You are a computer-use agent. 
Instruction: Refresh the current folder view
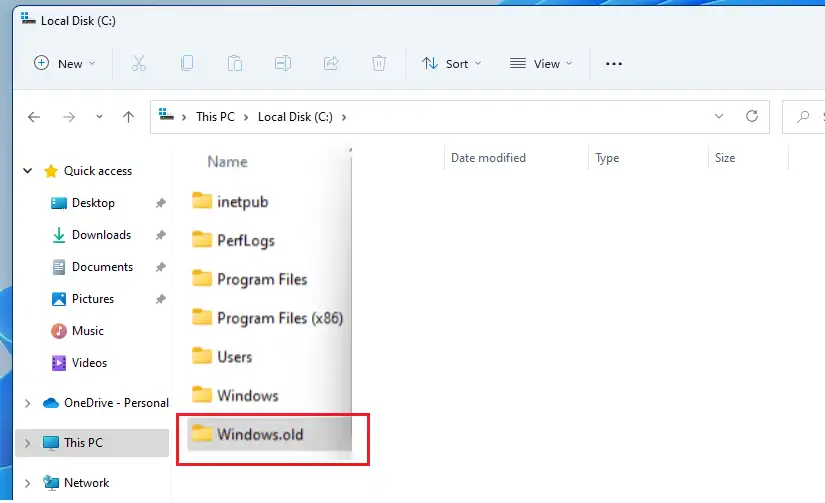[752, 116]
